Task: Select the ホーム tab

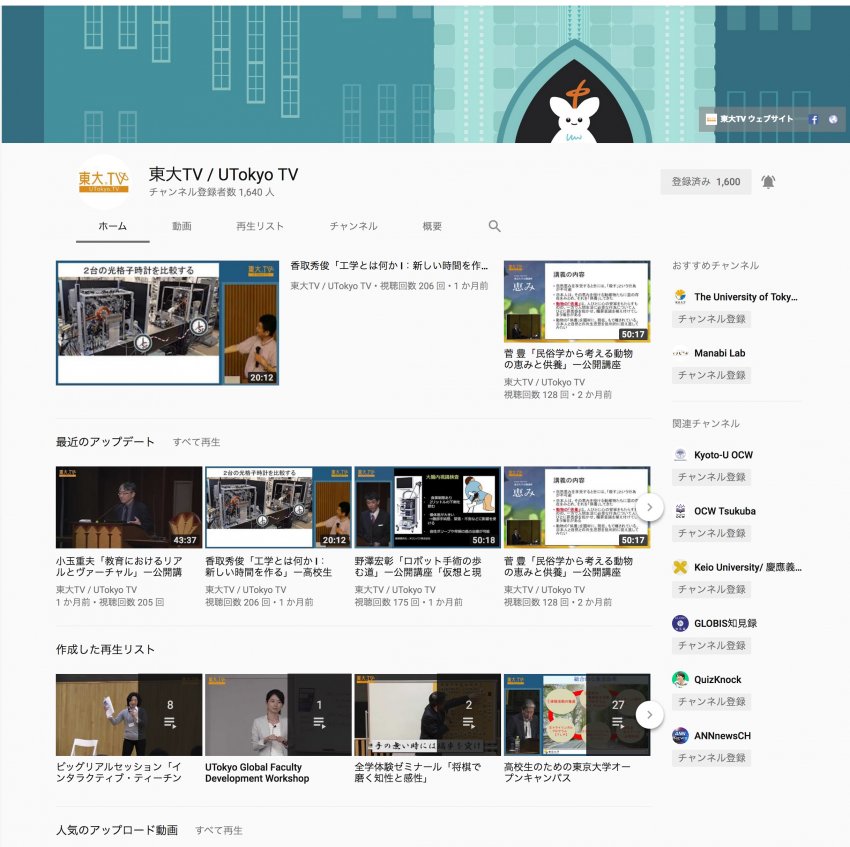Action: point(113,226)
